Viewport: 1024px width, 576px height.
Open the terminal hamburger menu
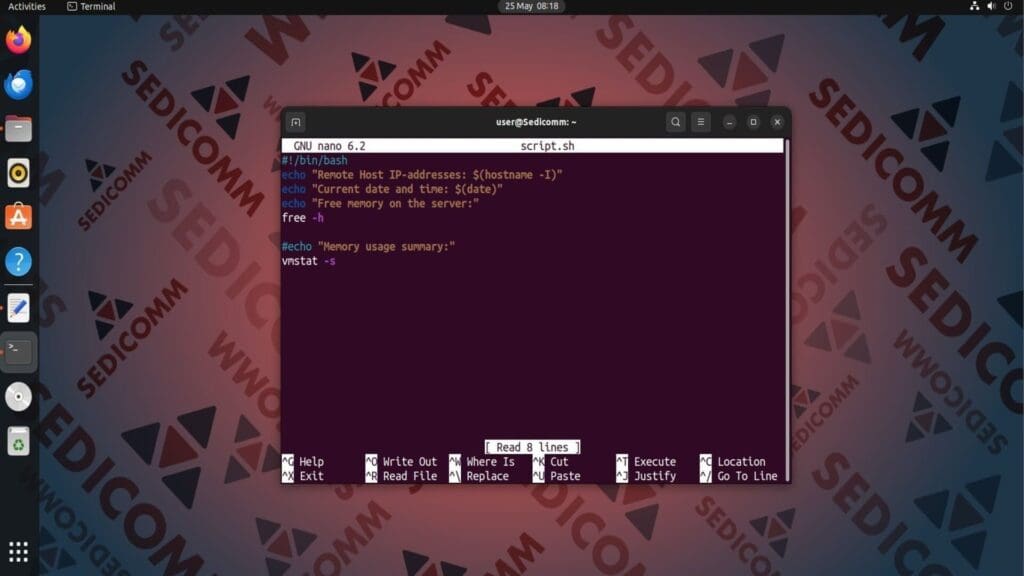pos(701,122)
